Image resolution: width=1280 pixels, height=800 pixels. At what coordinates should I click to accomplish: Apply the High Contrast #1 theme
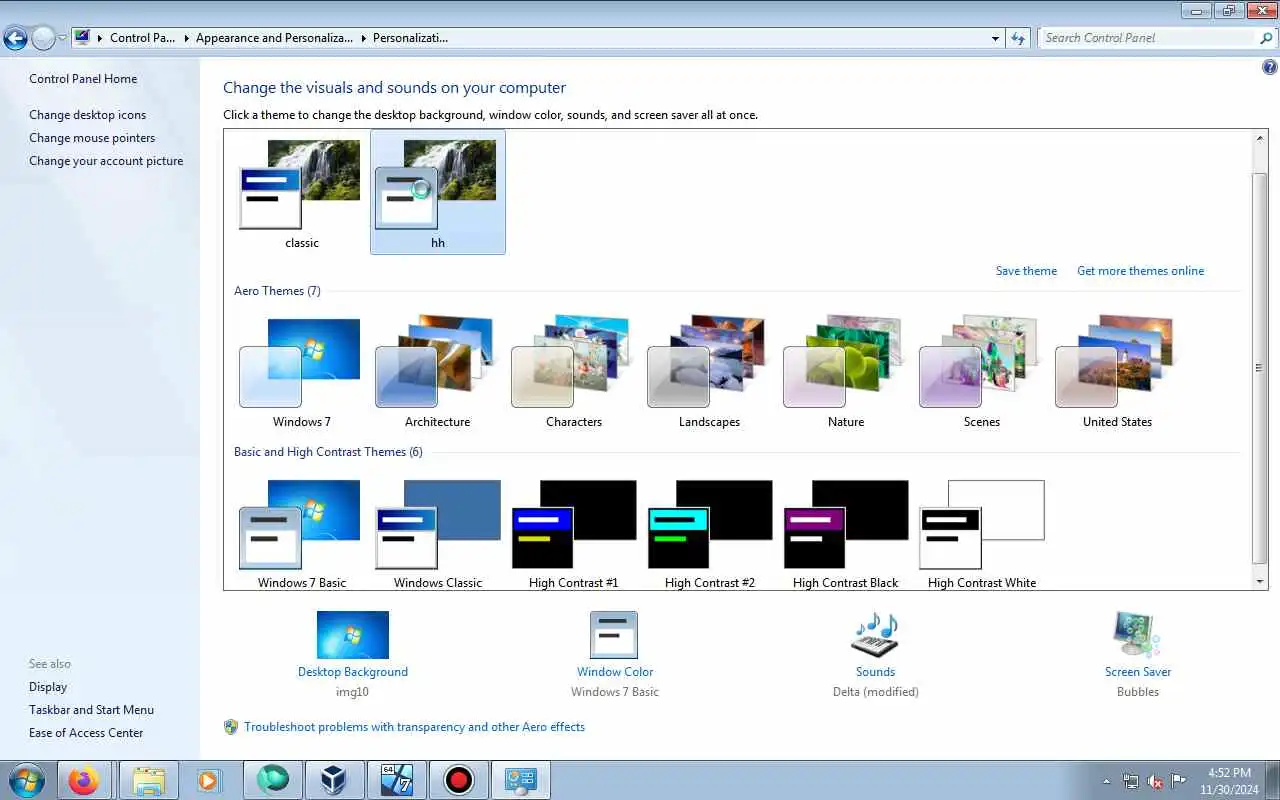[x=573, y=533]
